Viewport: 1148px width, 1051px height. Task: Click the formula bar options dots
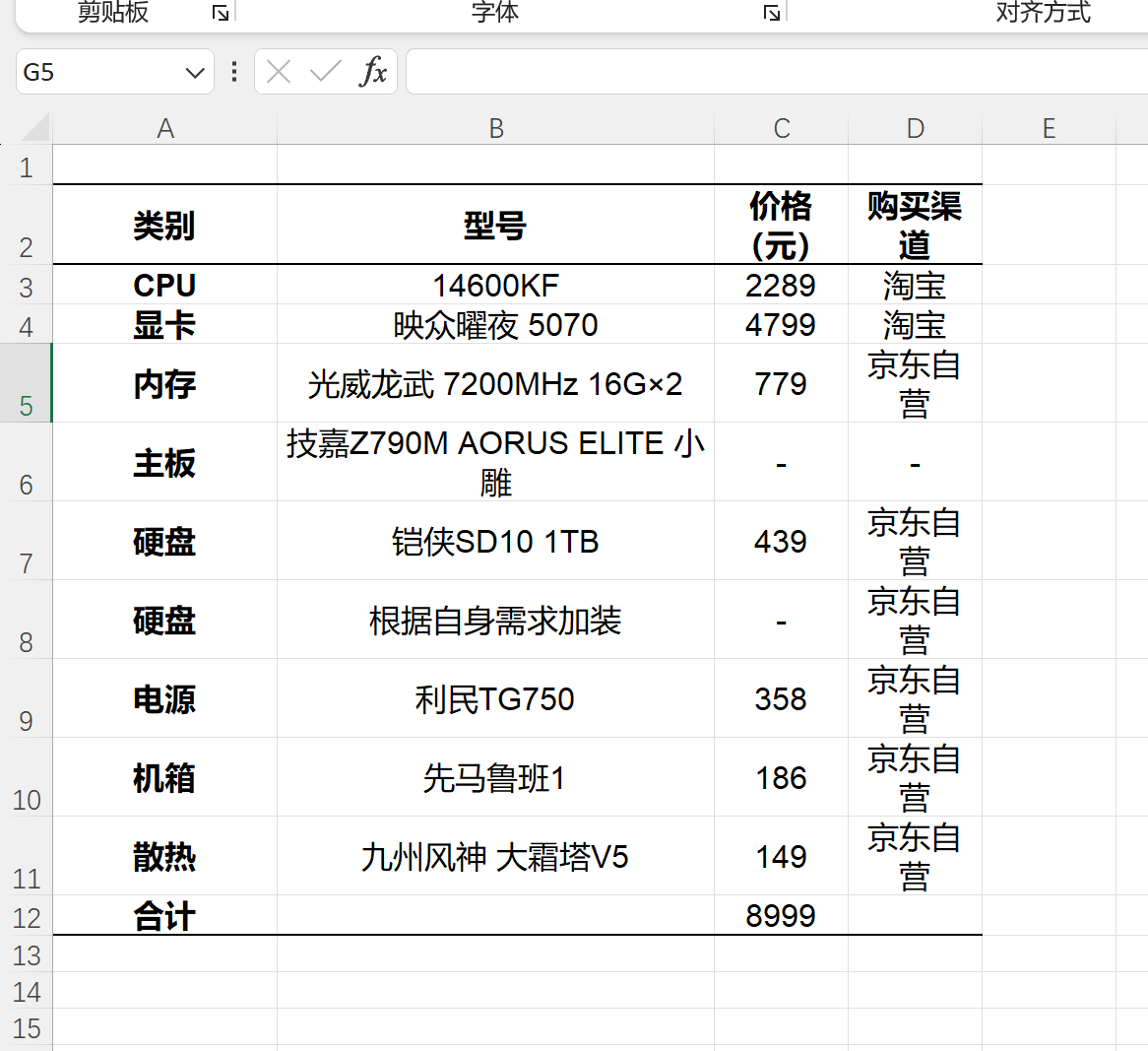click(x=234, y=72)
